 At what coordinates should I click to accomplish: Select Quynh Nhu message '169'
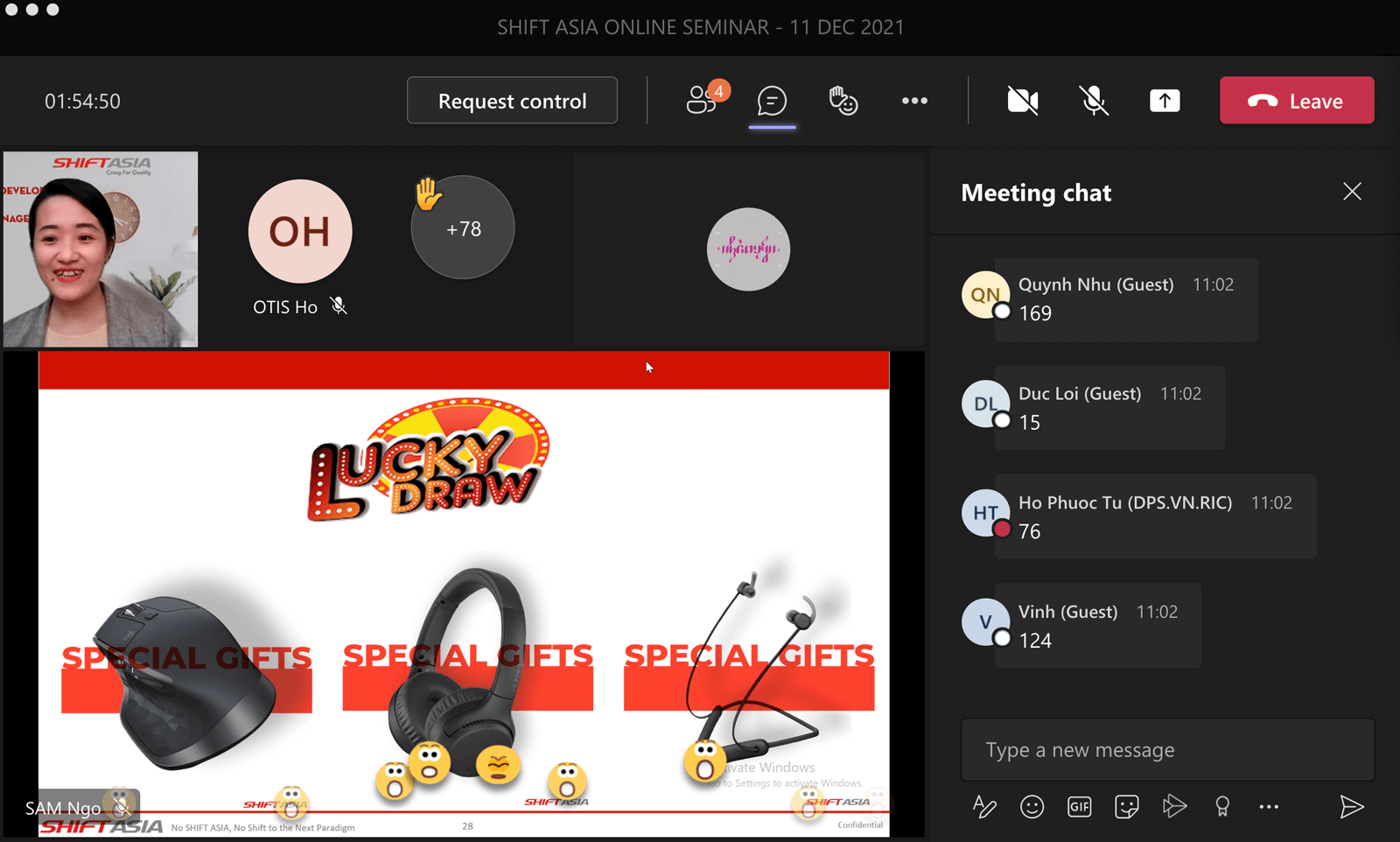tap(1035, 313)
